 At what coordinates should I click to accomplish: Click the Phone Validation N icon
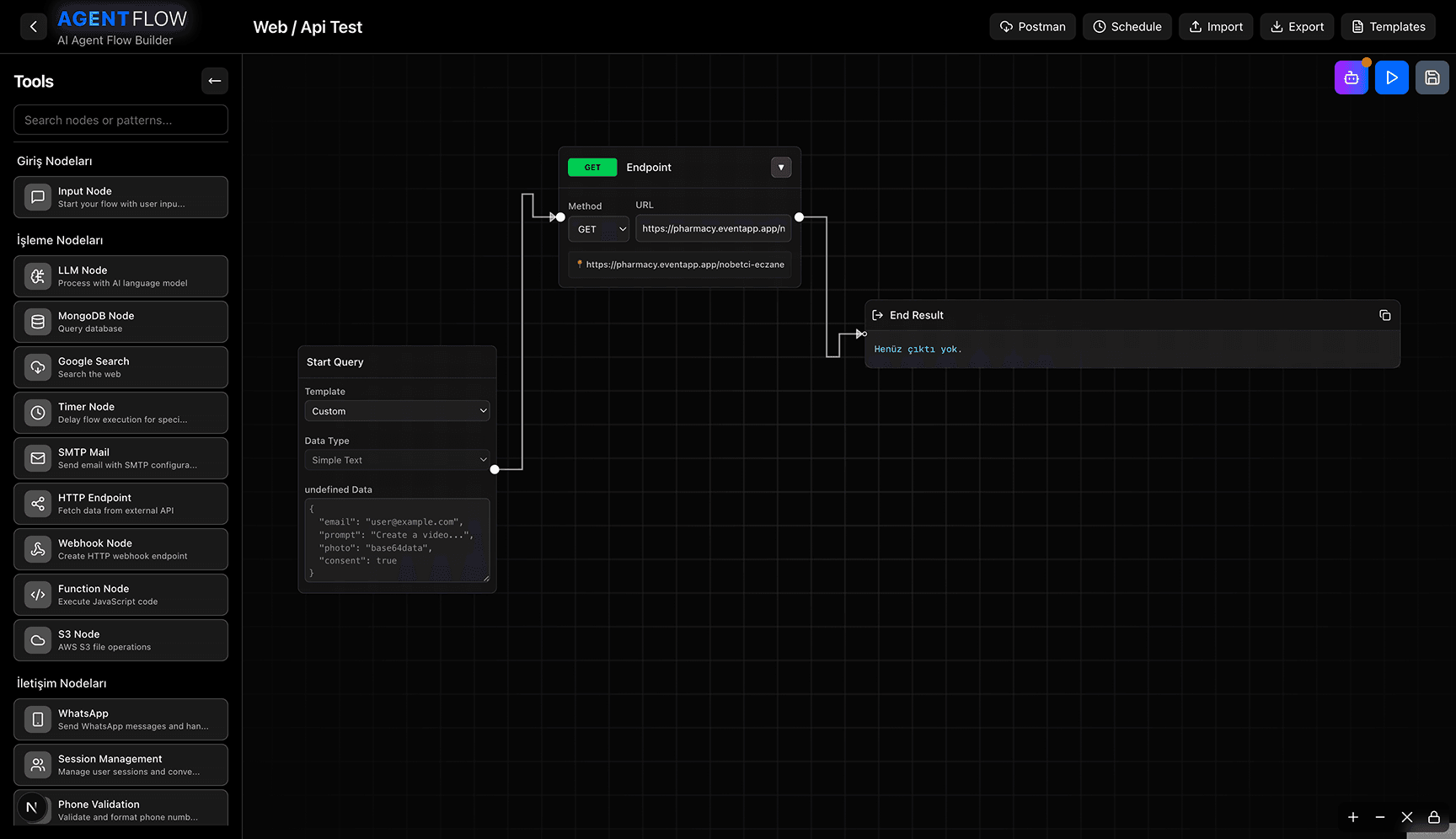pyautogui.click(x=32, y=807)
